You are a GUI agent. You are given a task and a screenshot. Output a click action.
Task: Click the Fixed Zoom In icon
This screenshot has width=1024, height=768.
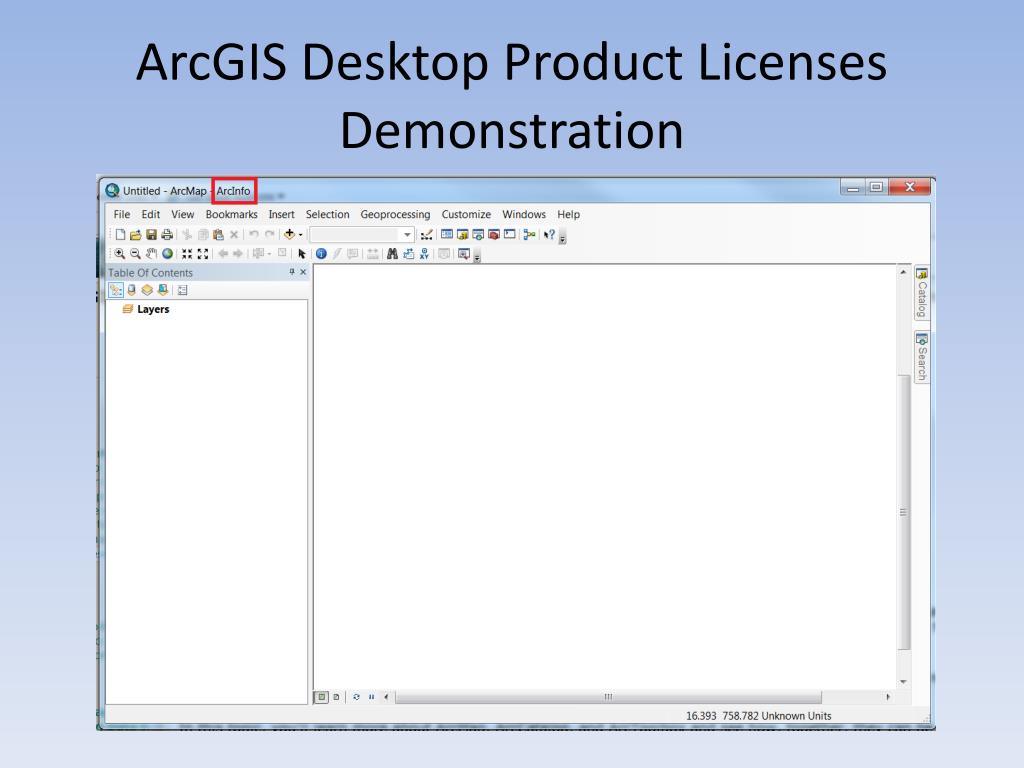pyautogui.click(x=187, y=253)
